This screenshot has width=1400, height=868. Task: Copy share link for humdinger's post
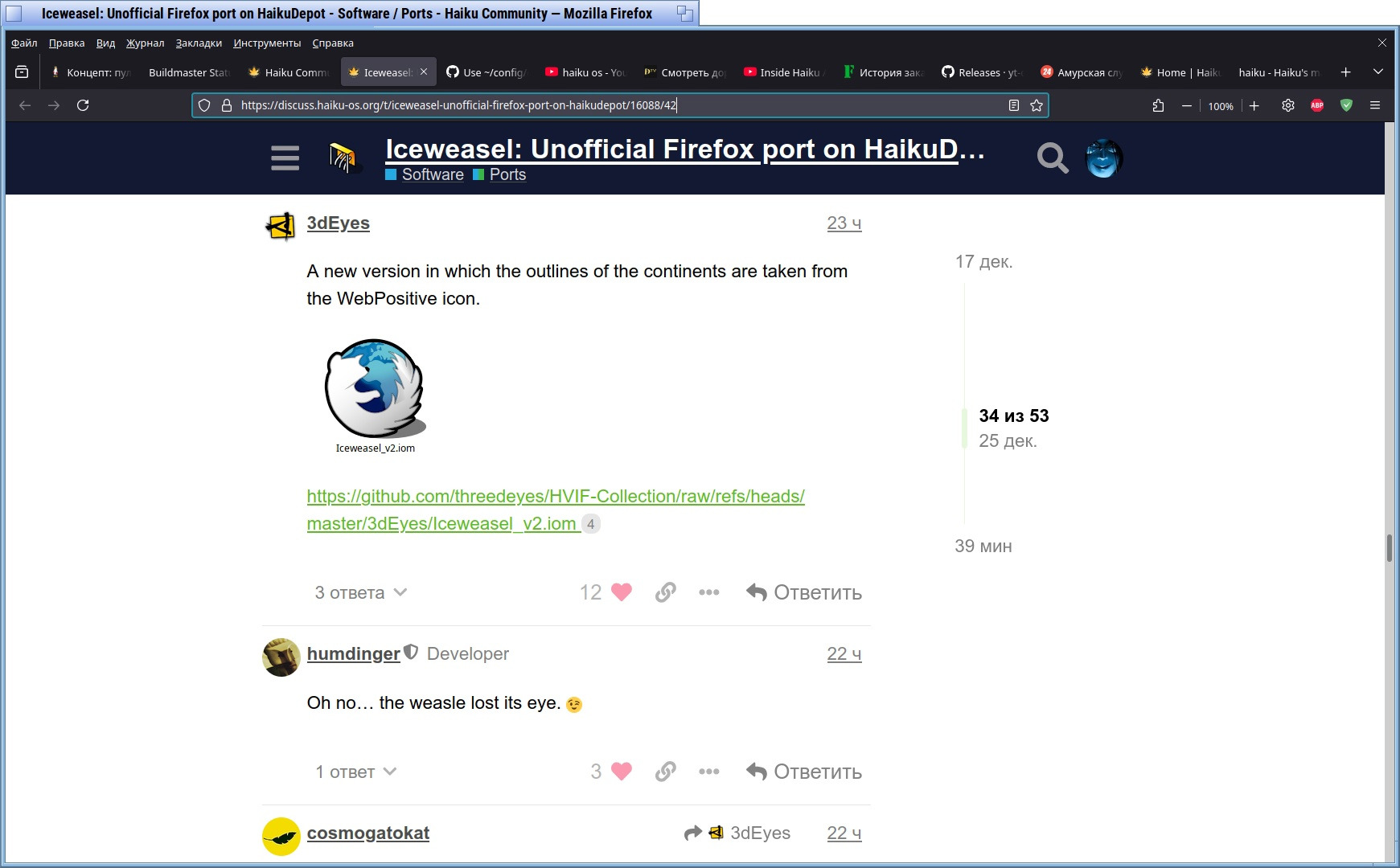click(665, 772)
